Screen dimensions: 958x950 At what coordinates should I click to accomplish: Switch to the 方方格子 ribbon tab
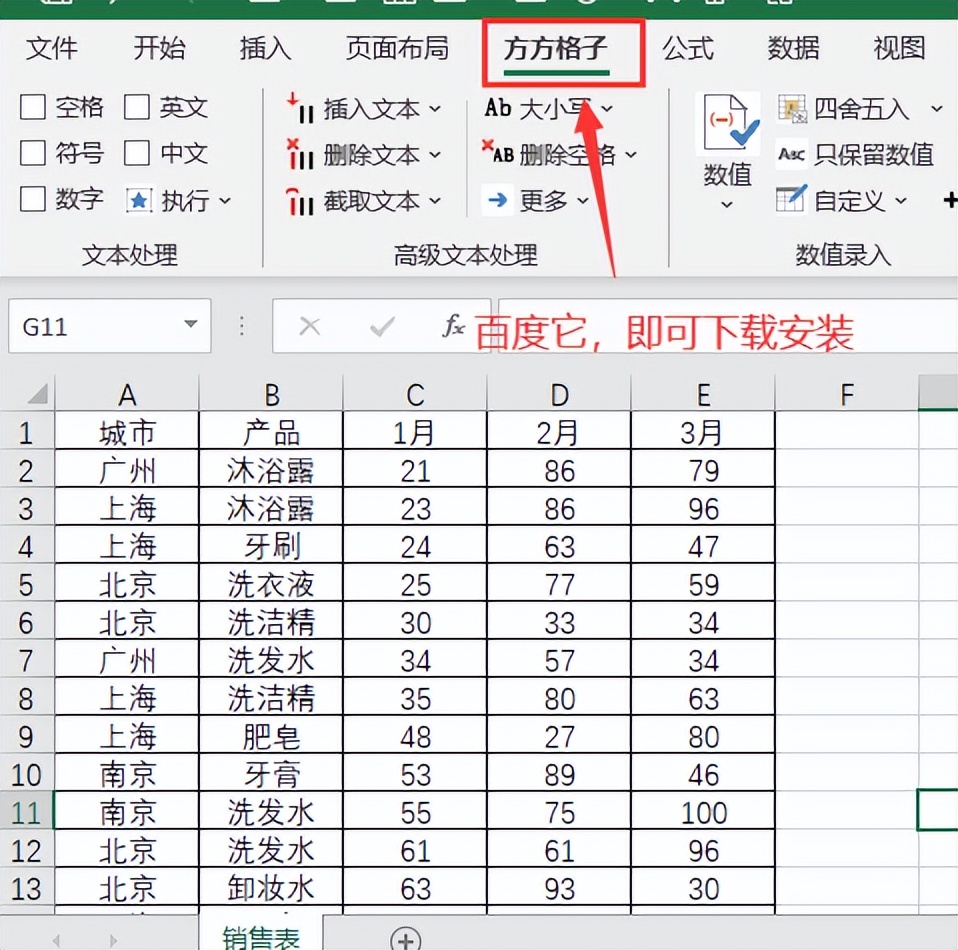point(556,48)
